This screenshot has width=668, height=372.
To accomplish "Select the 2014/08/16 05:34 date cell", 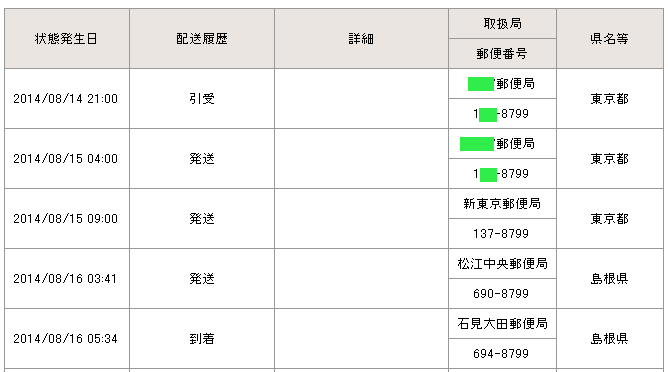I will [67, 339].
